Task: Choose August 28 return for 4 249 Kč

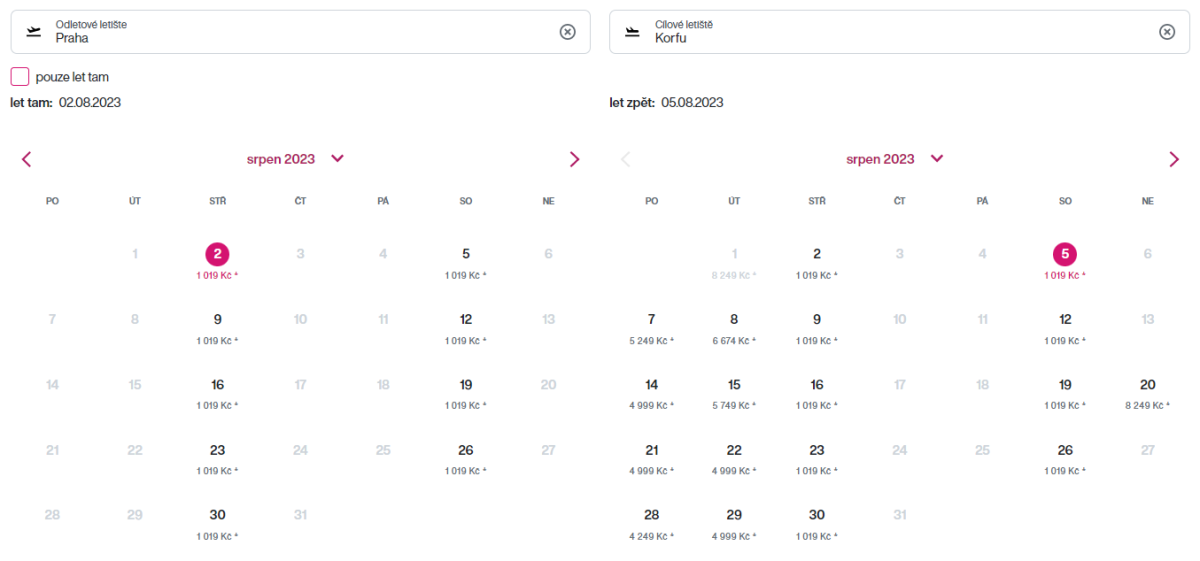Action: (x=652, y=515)
